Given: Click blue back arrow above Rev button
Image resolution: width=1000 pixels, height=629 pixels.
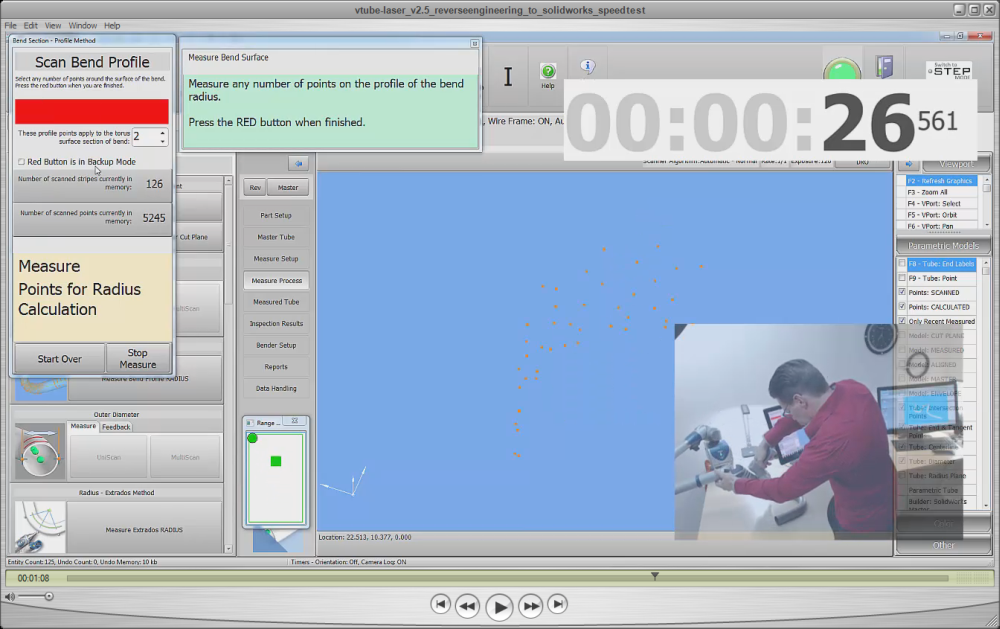Looking at the screenshot, I should coord(298,163).
